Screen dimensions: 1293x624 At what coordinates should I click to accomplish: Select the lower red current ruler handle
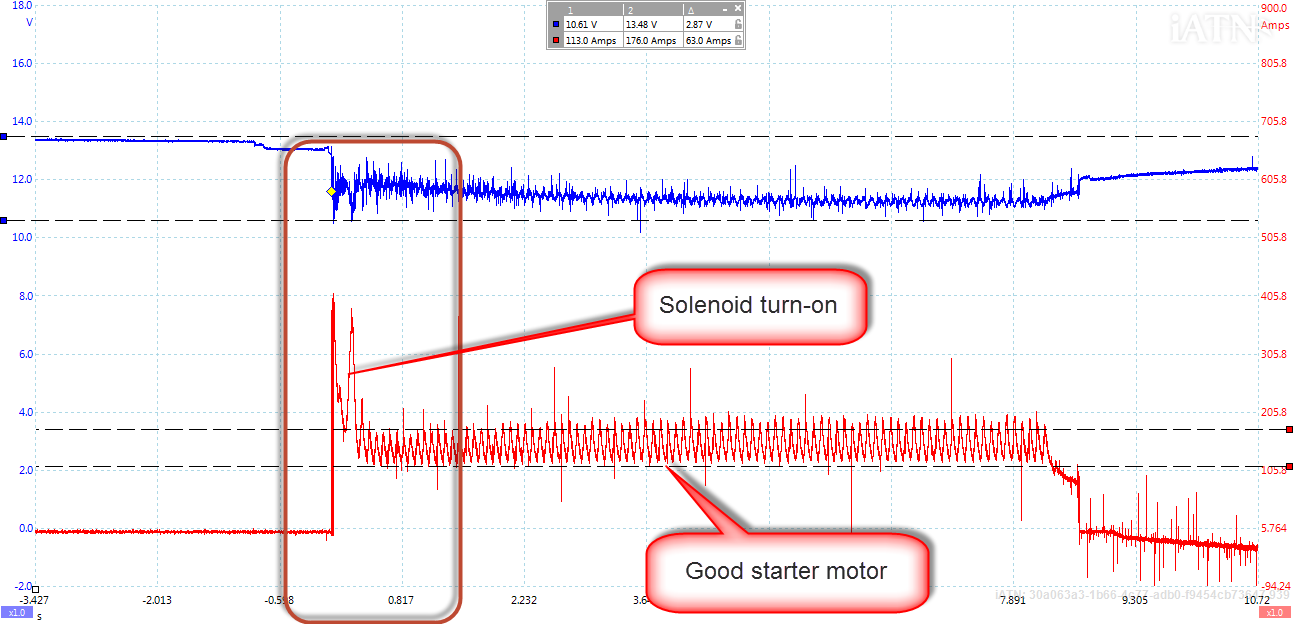(1289, 466)
